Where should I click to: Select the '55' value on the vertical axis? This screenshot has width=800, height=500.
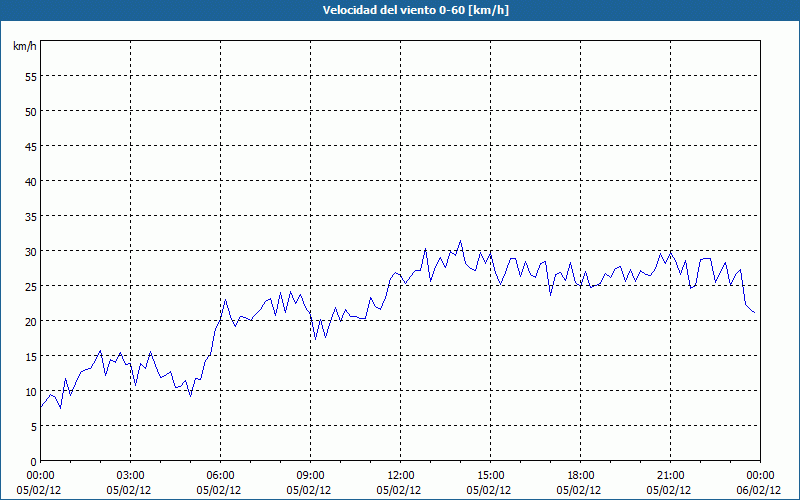(x=31, y=77)
